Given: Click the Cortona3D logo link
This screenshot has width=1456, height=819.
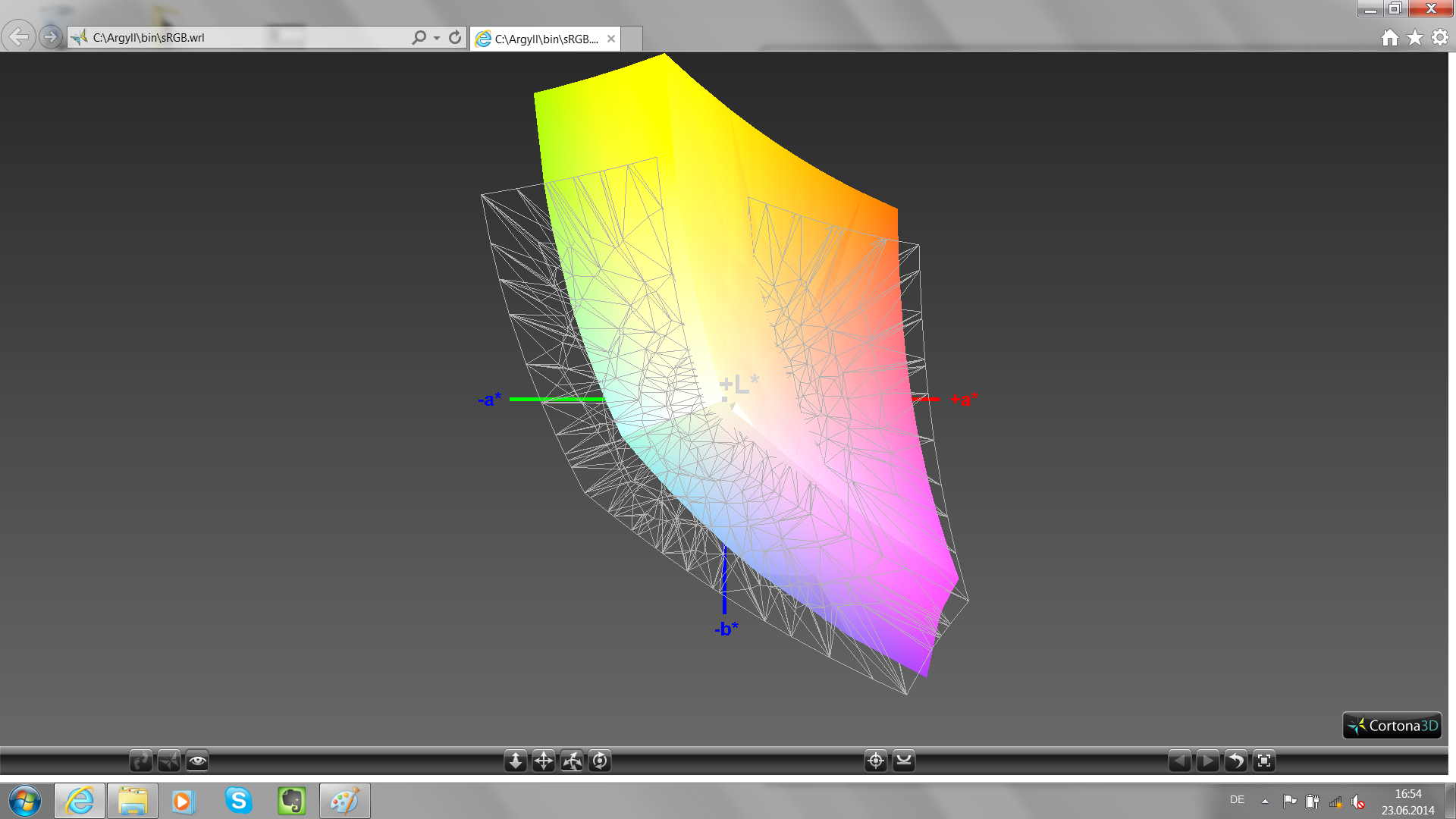Looking at the screenshot, I should (1392, 726).
